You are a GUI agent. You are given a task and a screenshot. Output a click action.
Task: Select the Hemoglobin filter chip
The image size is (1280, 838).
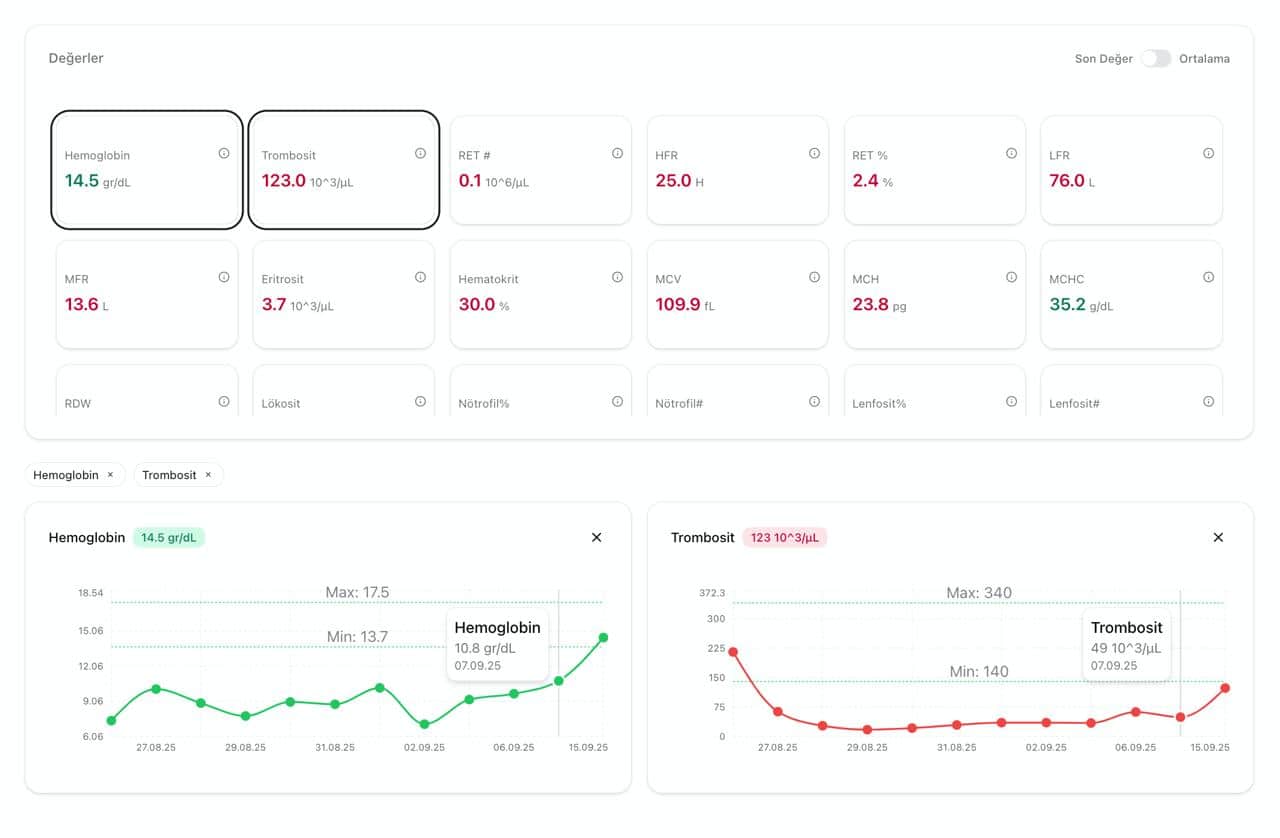[74, 474]
